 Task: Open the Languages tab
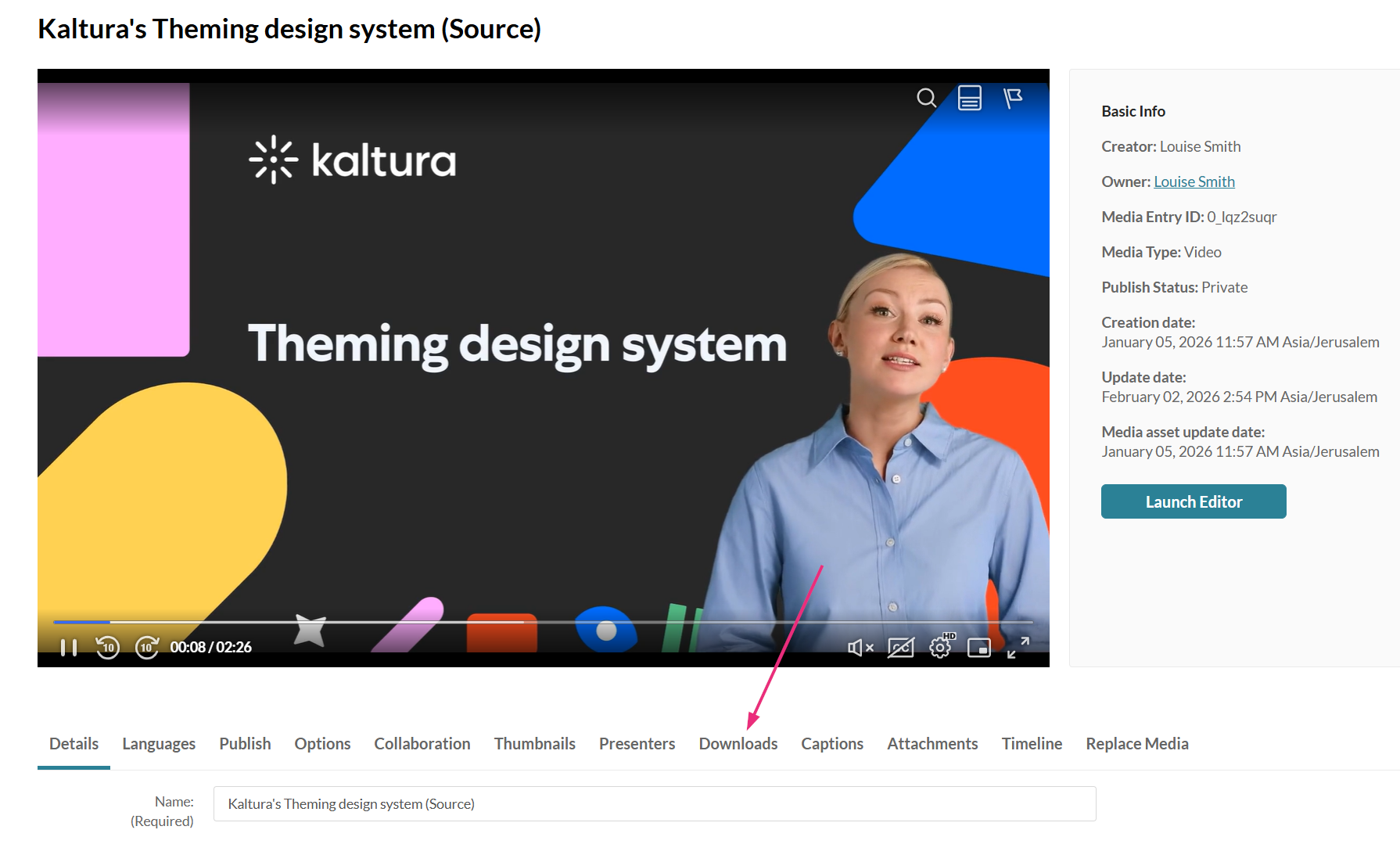point(159,744)
